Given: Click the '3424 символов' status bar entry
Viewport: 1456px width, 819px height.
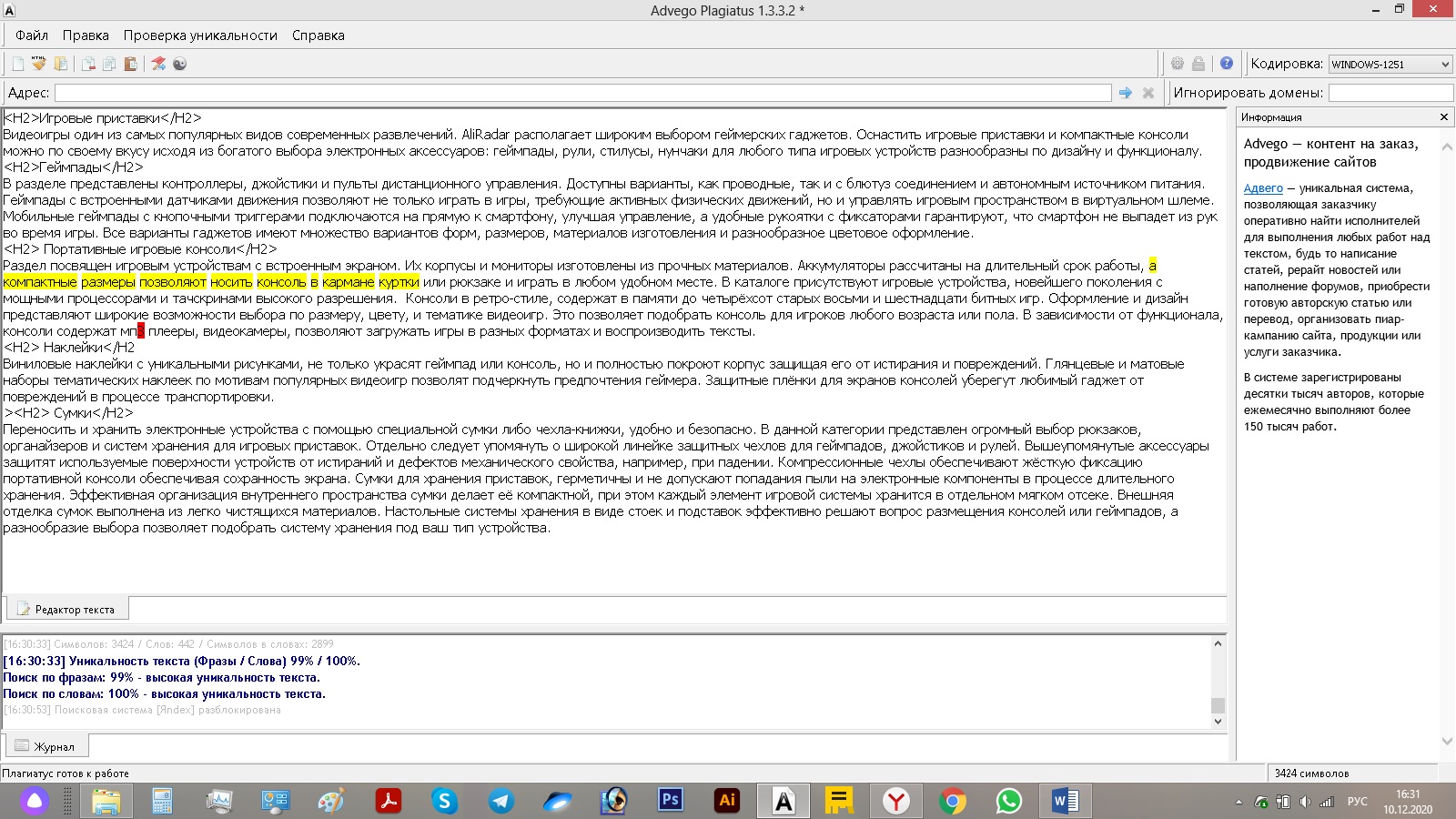Looking at the screenshot, I should [1311, 773].
